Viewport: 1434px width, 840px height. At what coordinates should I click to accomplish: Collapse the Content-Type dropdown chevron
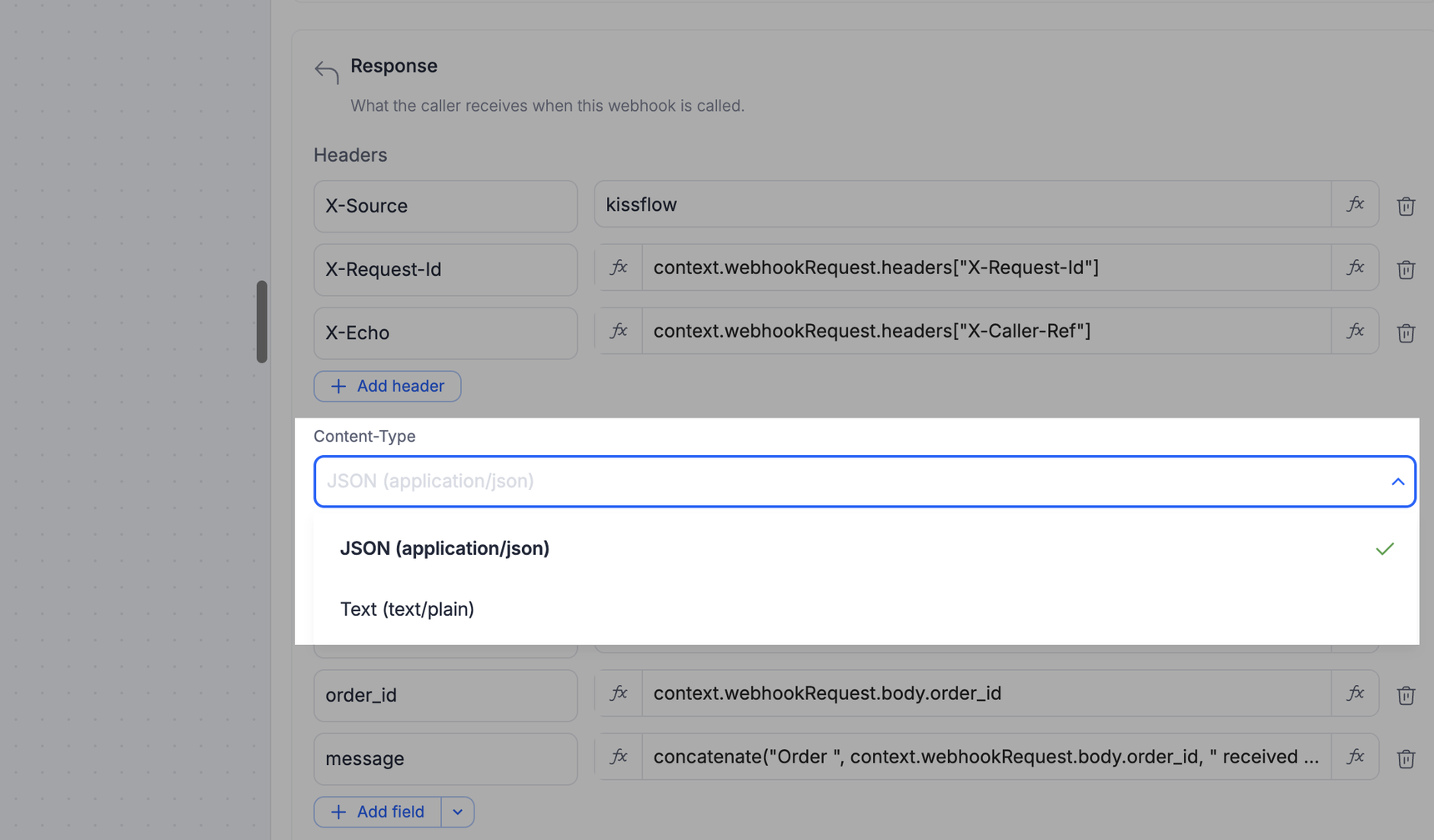click(1397, 482)
